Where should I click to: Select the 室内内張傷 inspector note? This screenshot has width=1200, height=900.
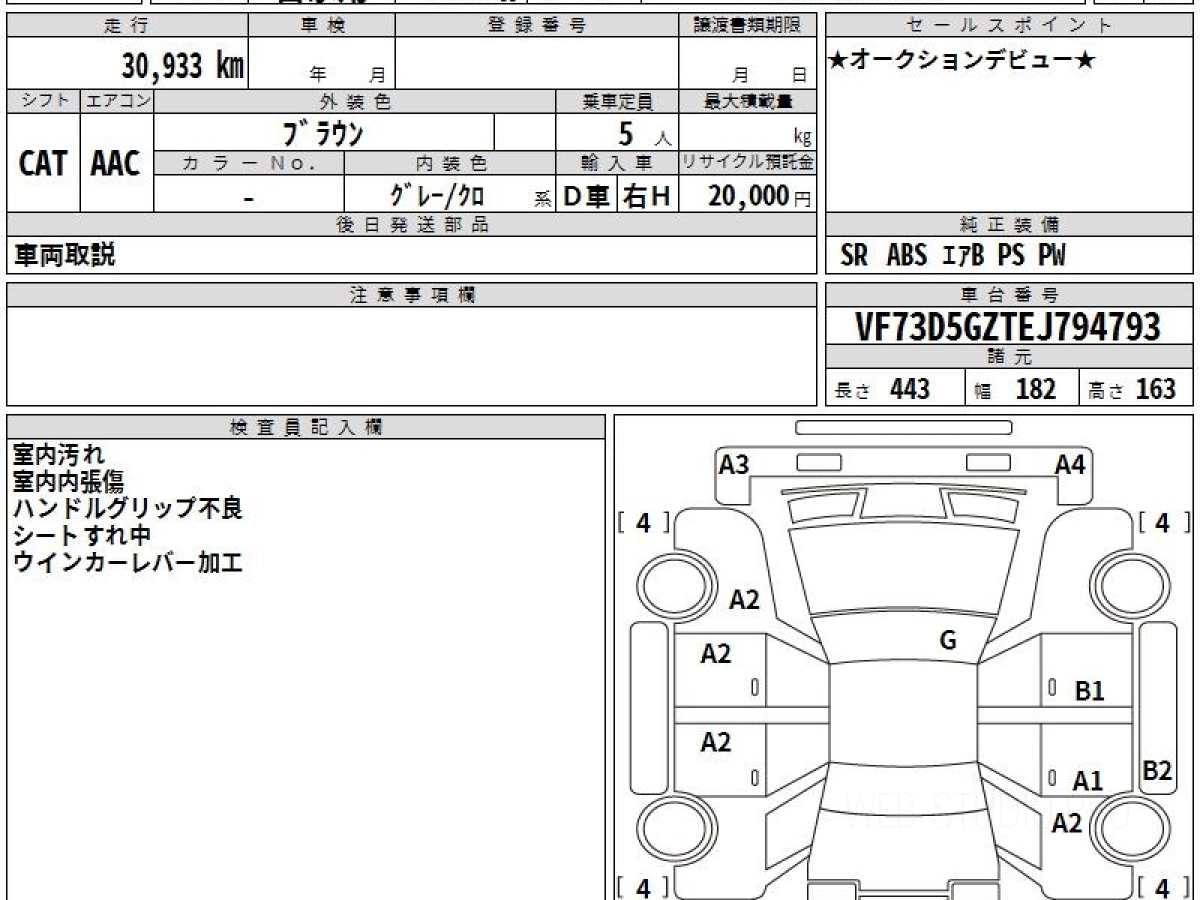69,483
